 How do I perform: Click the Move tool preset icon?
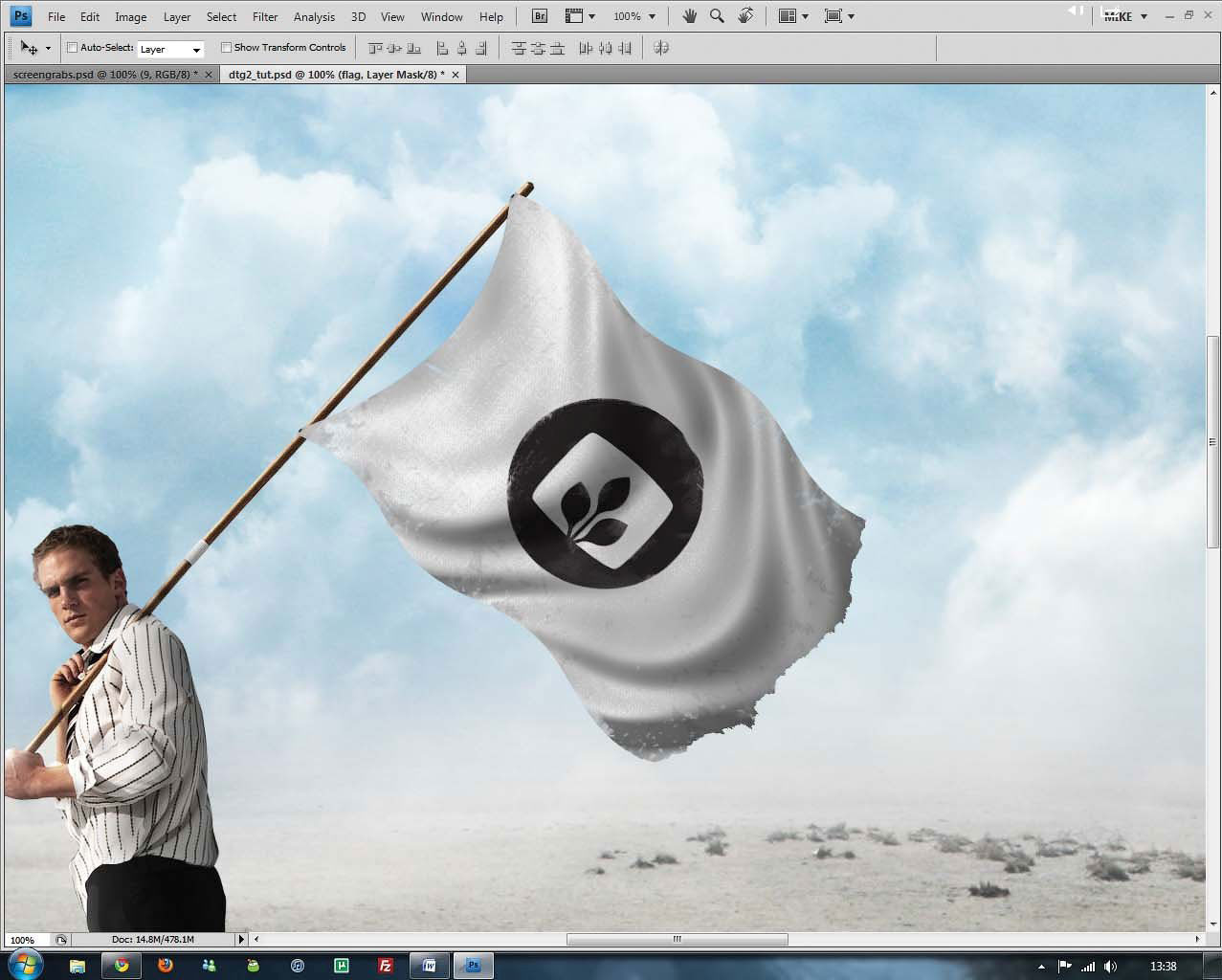click(30, 48)
